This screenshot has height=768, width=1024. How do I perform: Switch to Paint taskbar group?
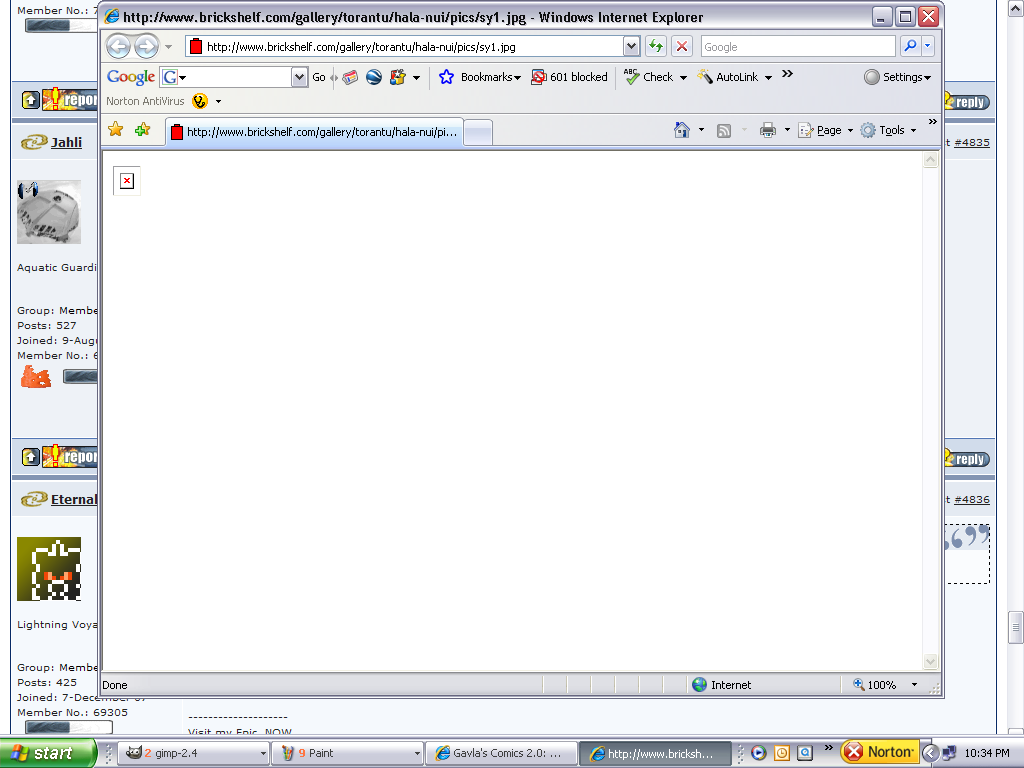tap(347, 753)
